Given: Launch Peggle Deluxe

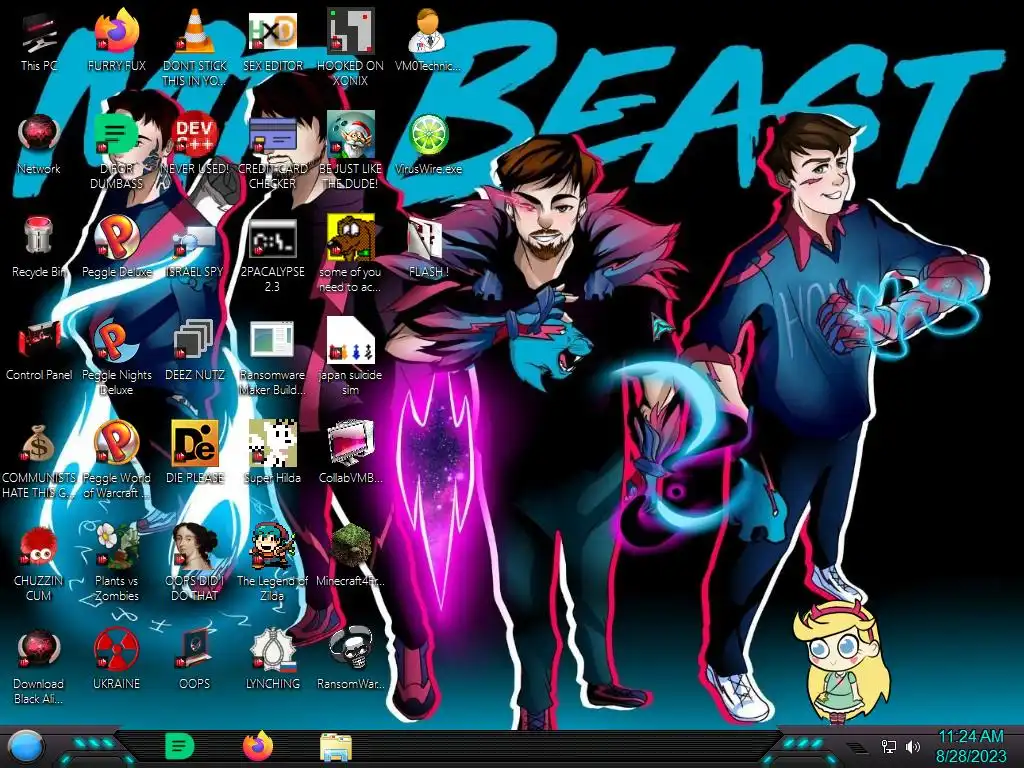Looking at the screenshot, I should [x=117, y=238].
